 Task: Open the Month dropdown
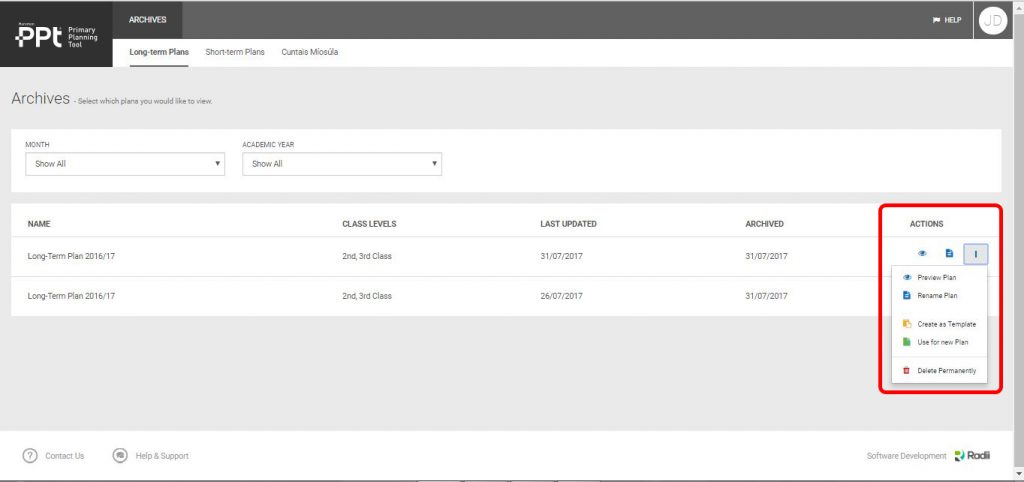click(125, 164)
